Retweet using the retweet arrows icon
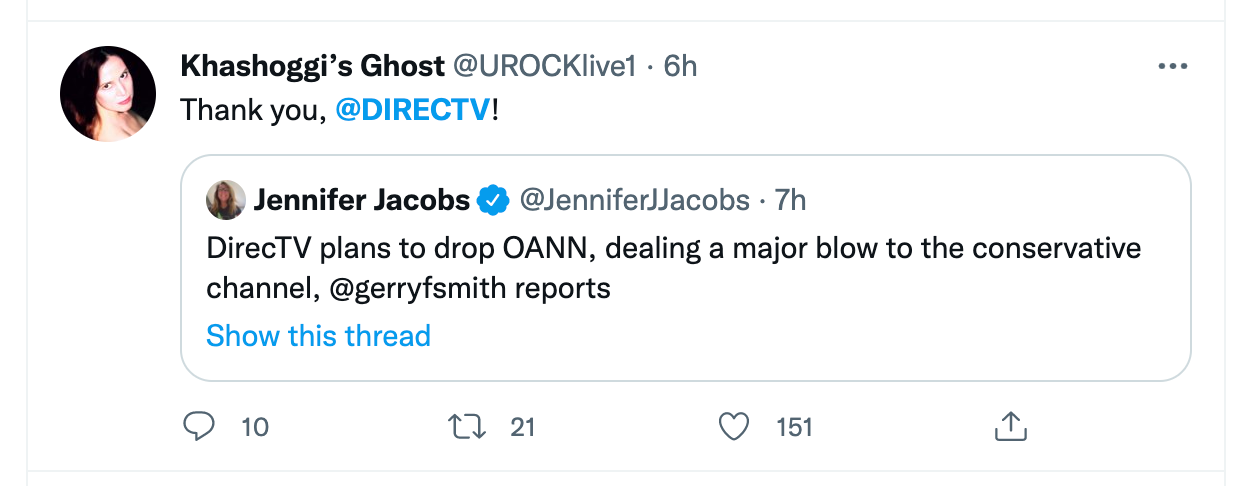 (468, 427)
